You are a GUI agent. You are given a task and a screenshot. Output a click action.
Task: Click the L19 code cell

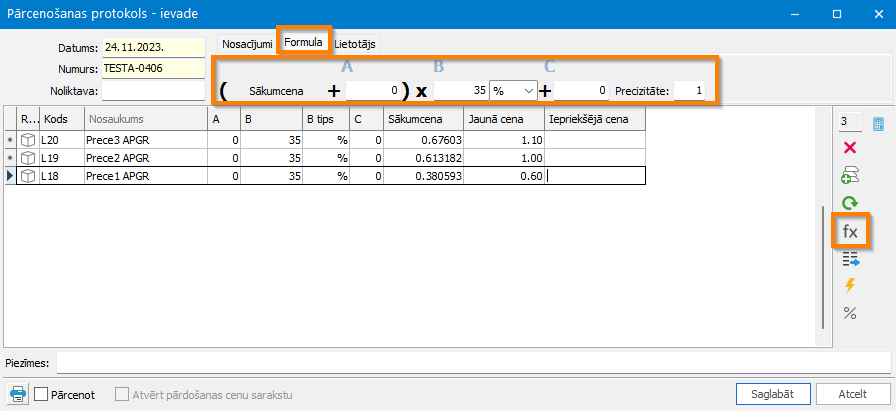pos(62,158)
